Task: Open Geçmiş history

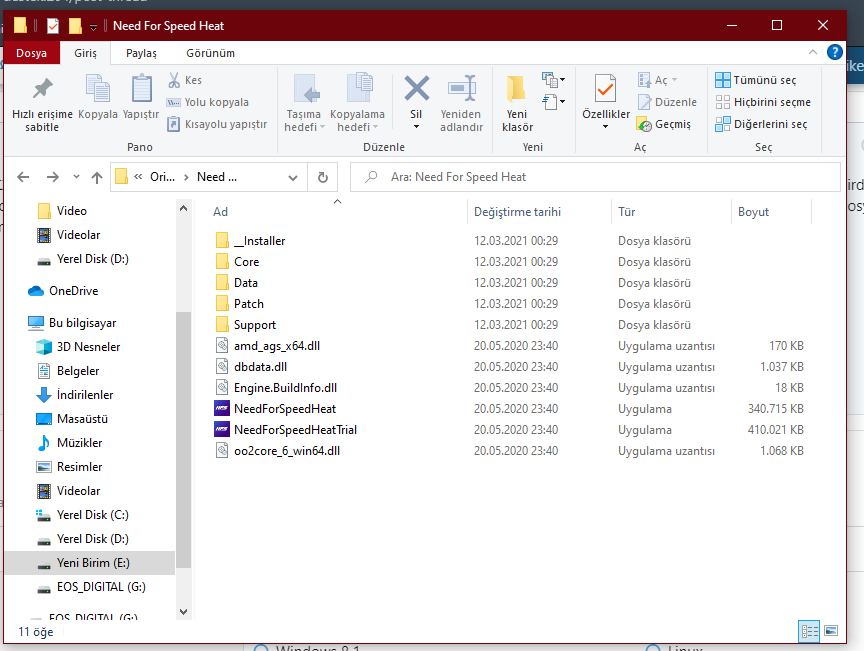Action: tap(663, 124)
